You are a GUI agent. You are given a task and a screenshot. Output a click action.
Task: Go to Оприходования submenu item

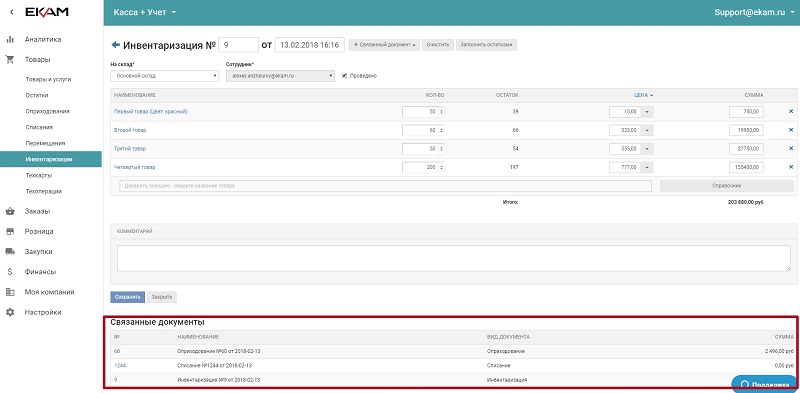click(x=47, y=111)
